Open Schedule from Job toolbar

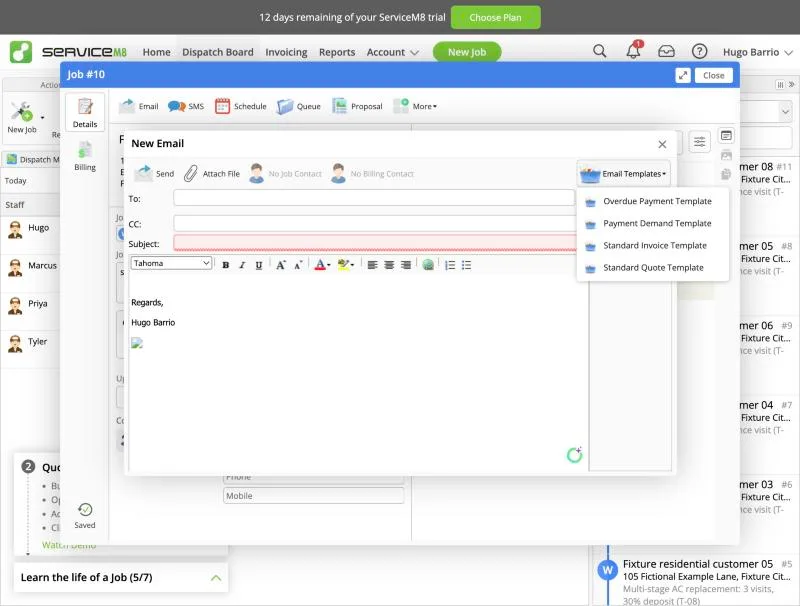point(241,106)
